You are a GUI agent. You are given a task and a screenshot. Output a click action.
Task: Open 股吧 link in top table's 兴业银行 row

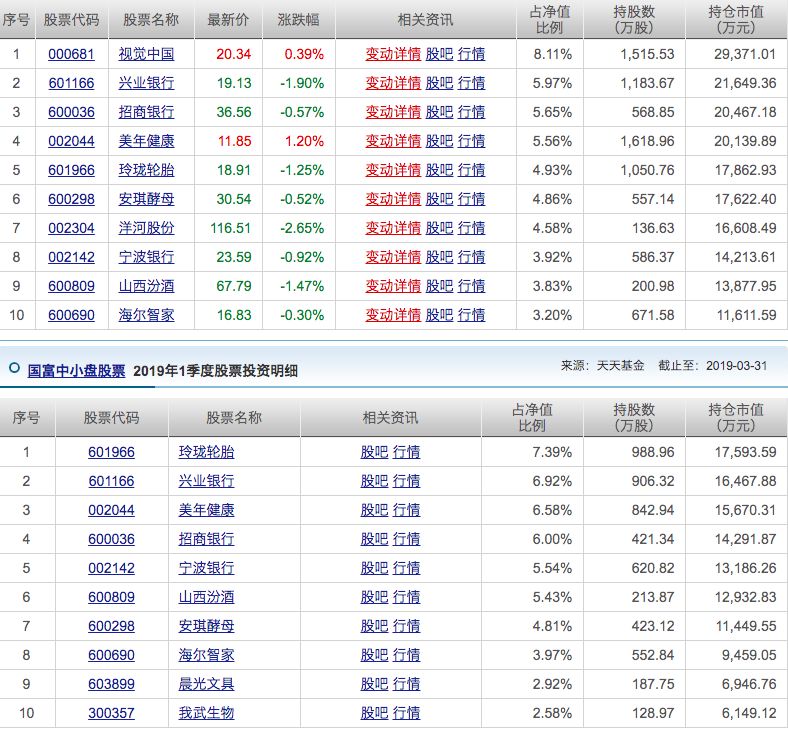[x=439, y=83]
